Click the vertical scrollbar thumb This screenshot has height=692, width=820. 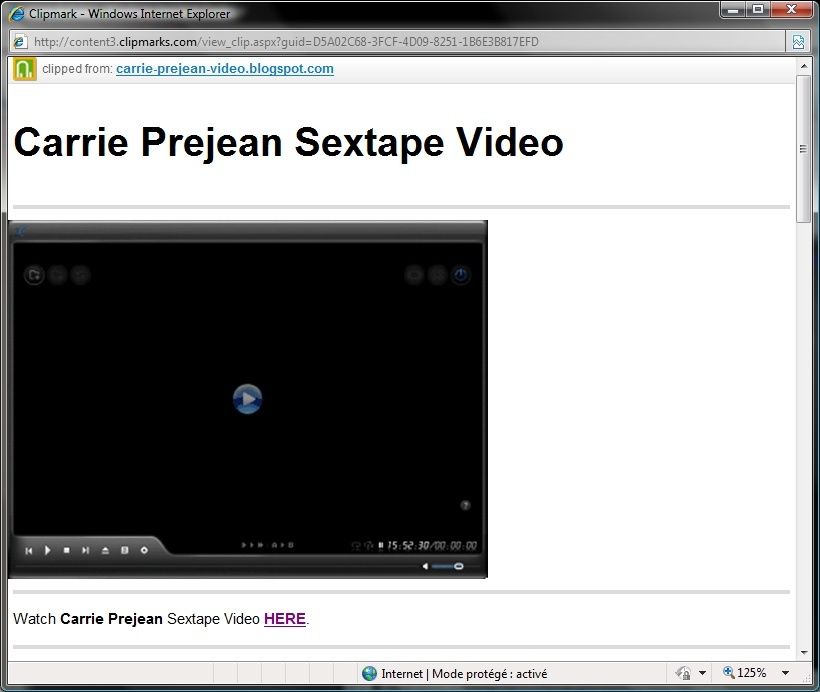click(x=803, y=149)
